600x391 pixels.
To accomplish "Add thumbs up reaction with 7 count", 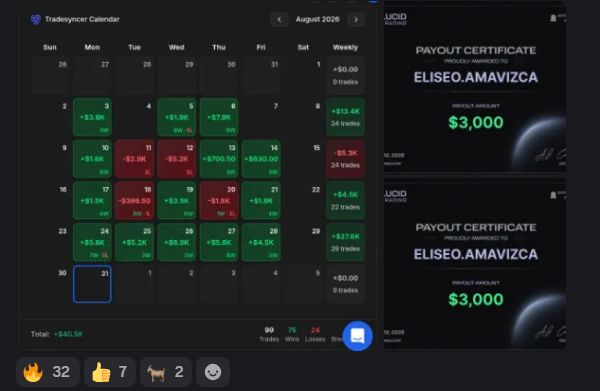I will [110, 372].
